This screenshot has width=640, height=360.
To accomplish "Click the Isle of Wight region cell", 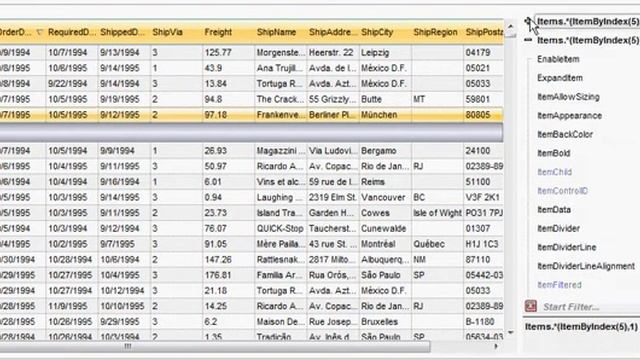I will pyautogui.click(x=437, y=213).
